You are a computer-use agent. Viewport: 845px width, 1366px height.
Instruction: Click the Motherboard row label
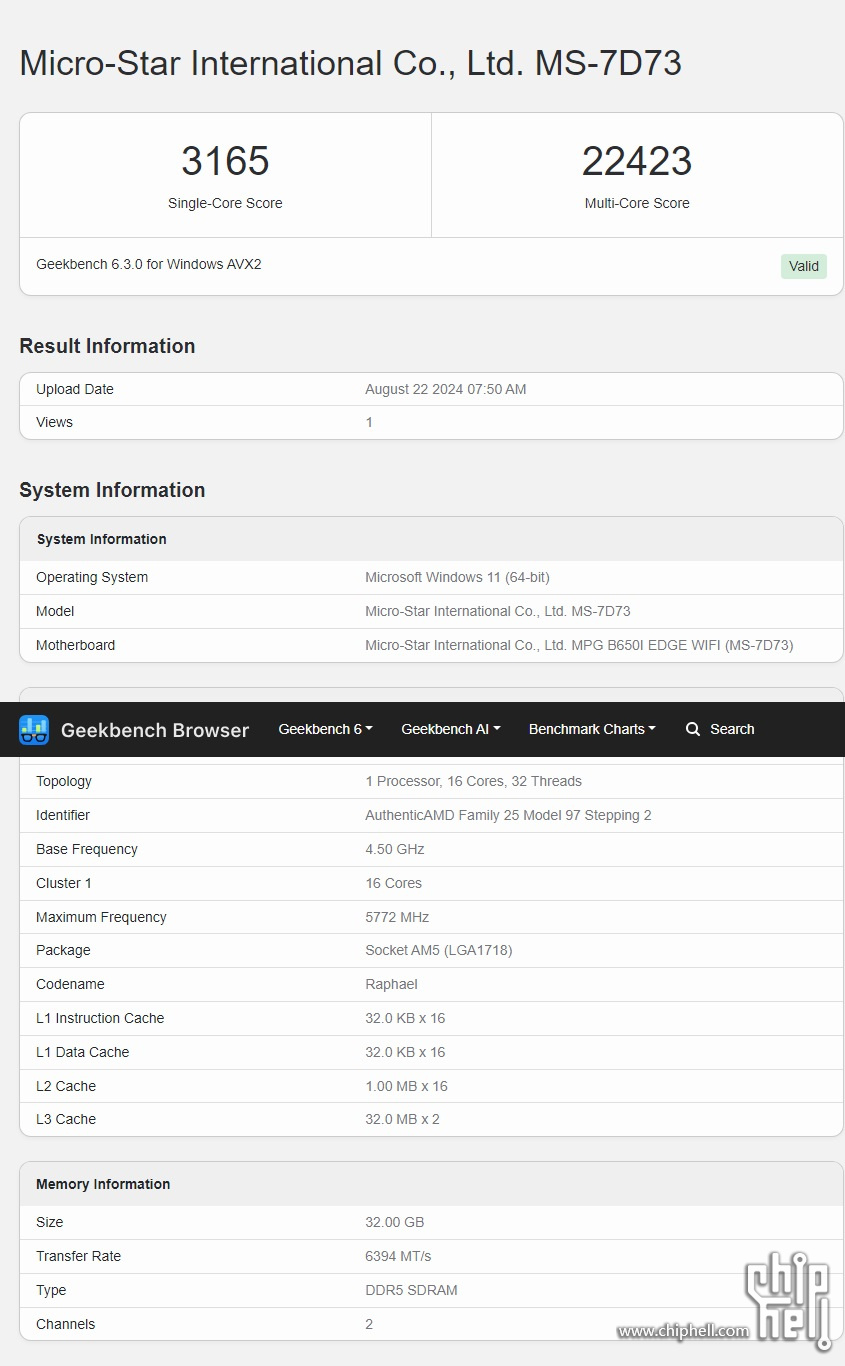(x=75, y=645)
